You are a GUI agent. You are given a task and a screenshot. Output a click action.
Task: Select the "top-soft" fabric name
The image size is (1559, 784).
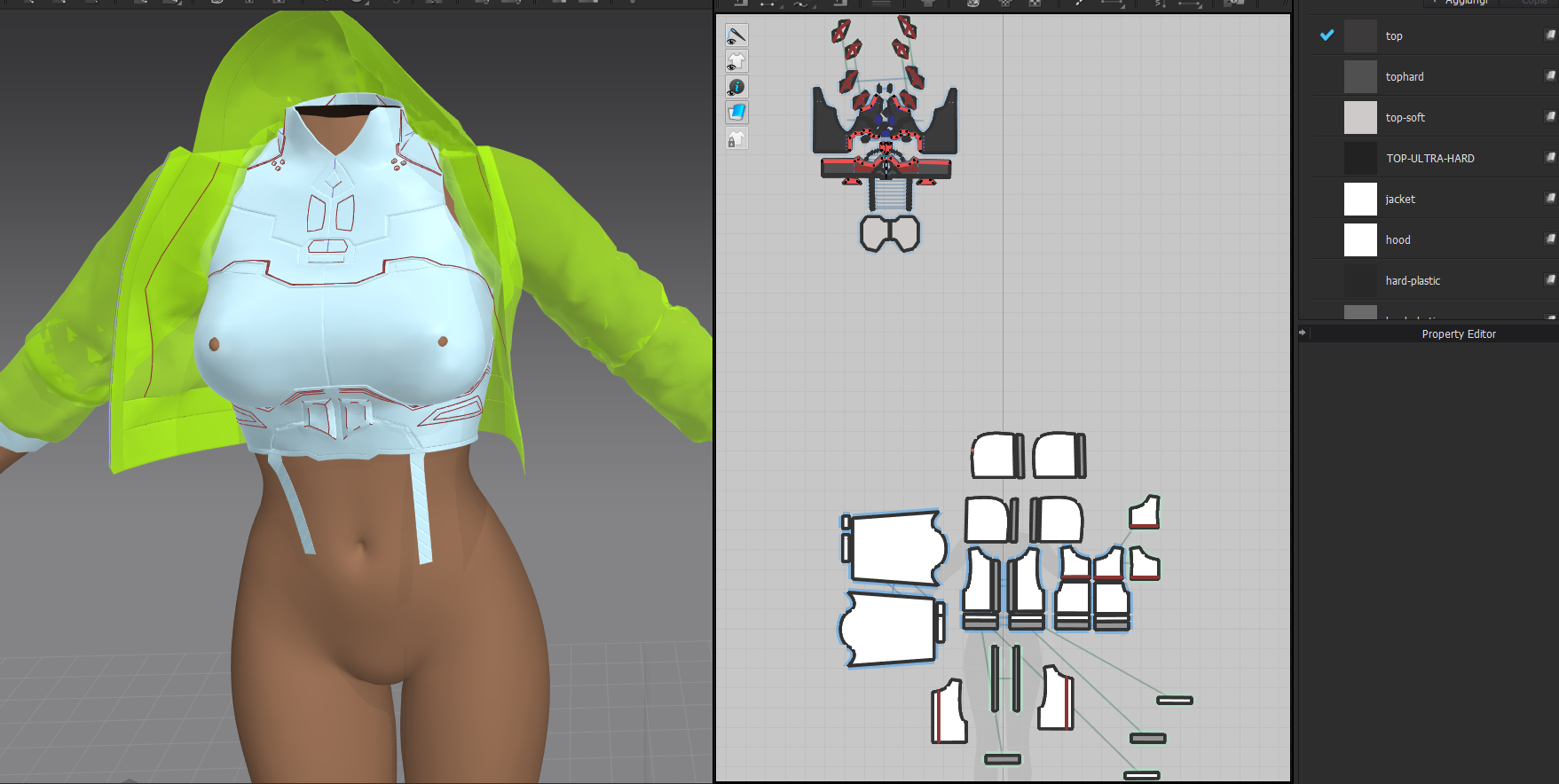point(1405,118)
